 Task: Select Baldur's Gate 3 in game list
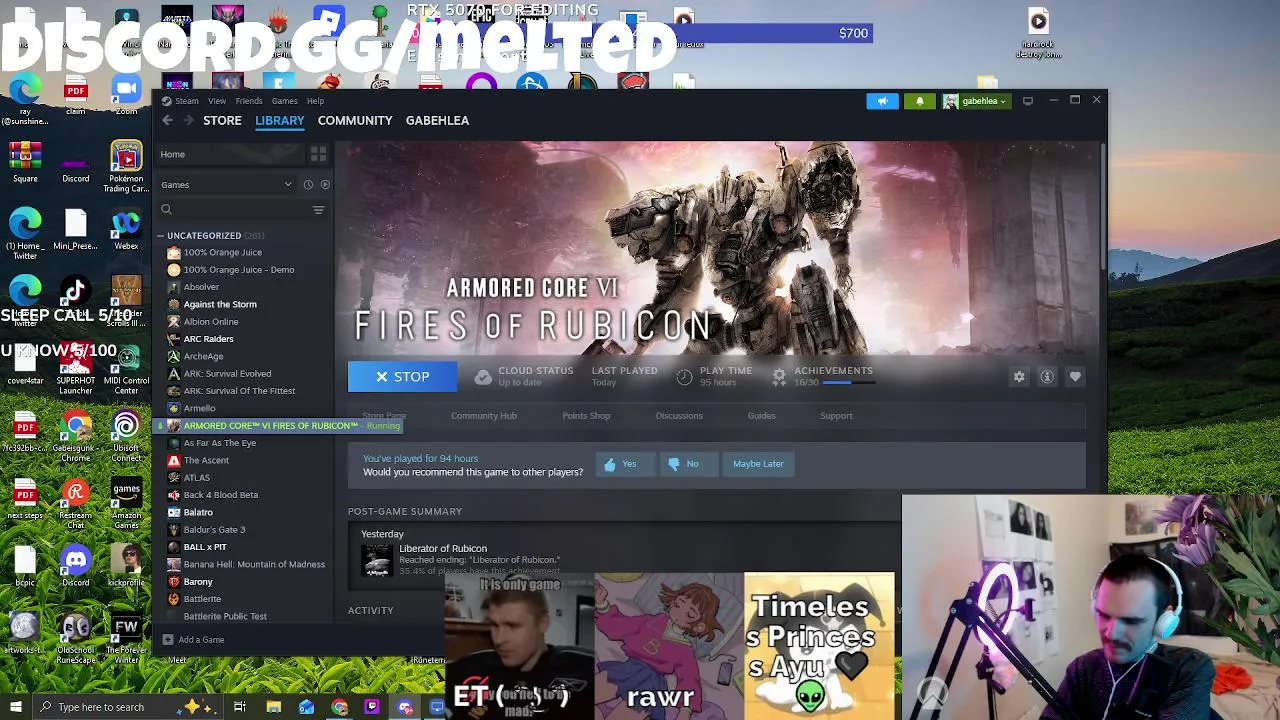[x=214, y=530]
